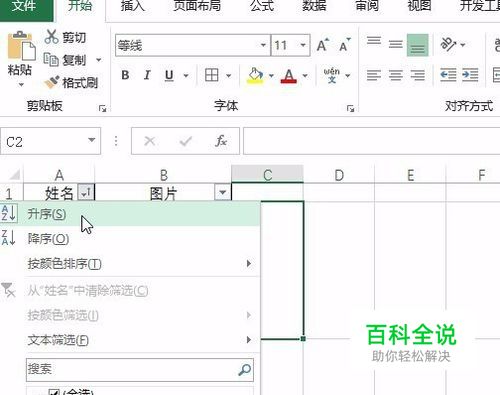The image size is (500, 395).
Task: Open font group dialog launcher
Action: click(x=350, y=108)
